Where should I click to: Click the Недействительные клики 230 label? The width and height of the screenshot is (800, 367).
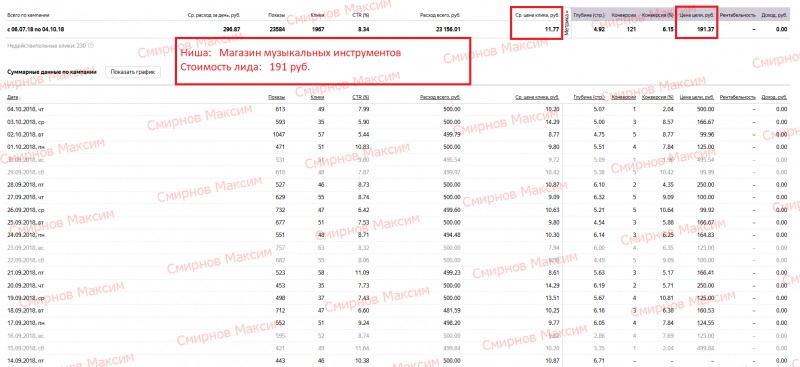click(46, 45)
